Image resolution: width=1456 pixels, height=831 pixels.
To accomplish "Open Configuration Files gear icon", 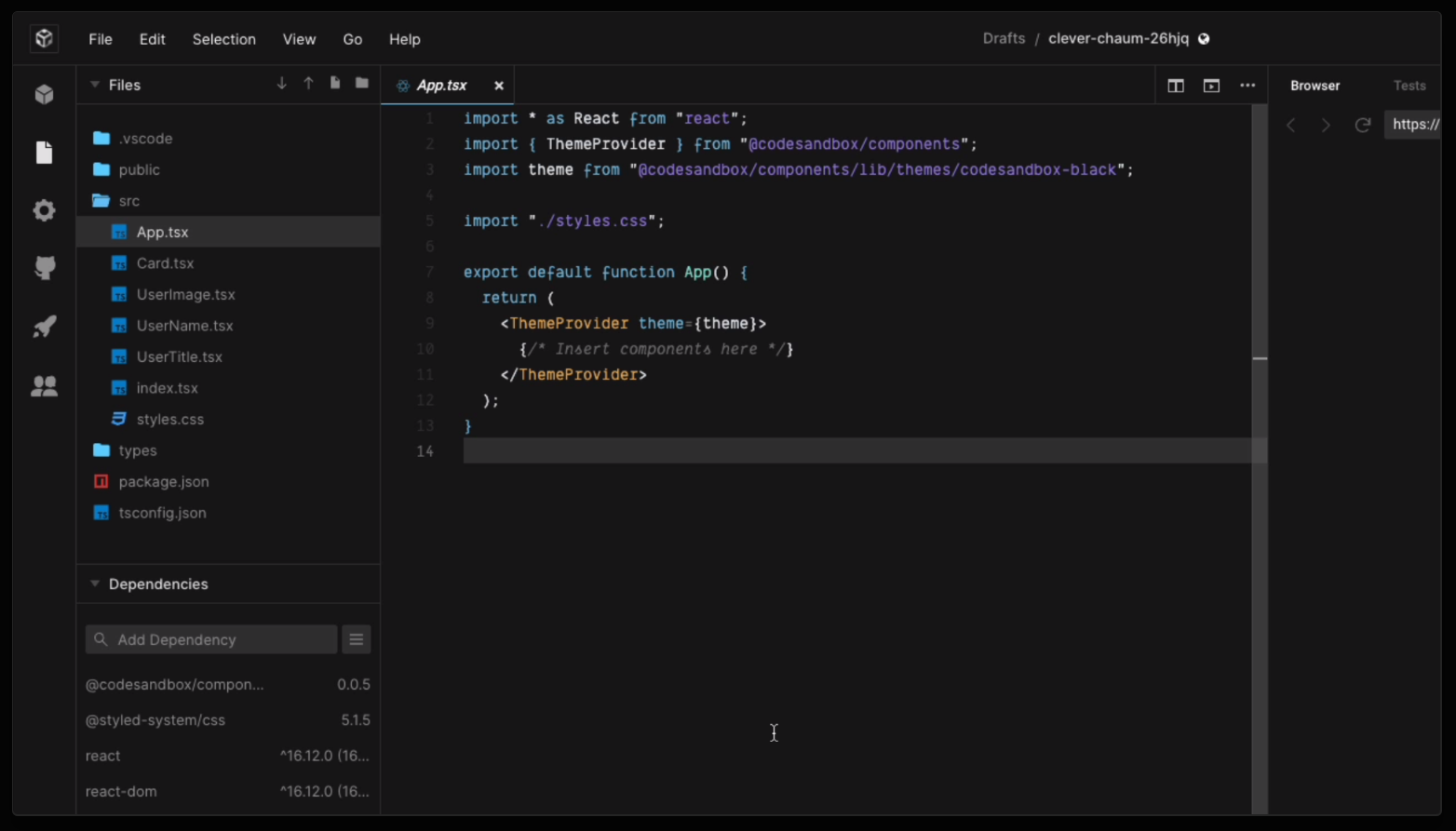I will [x=44, y=210].
